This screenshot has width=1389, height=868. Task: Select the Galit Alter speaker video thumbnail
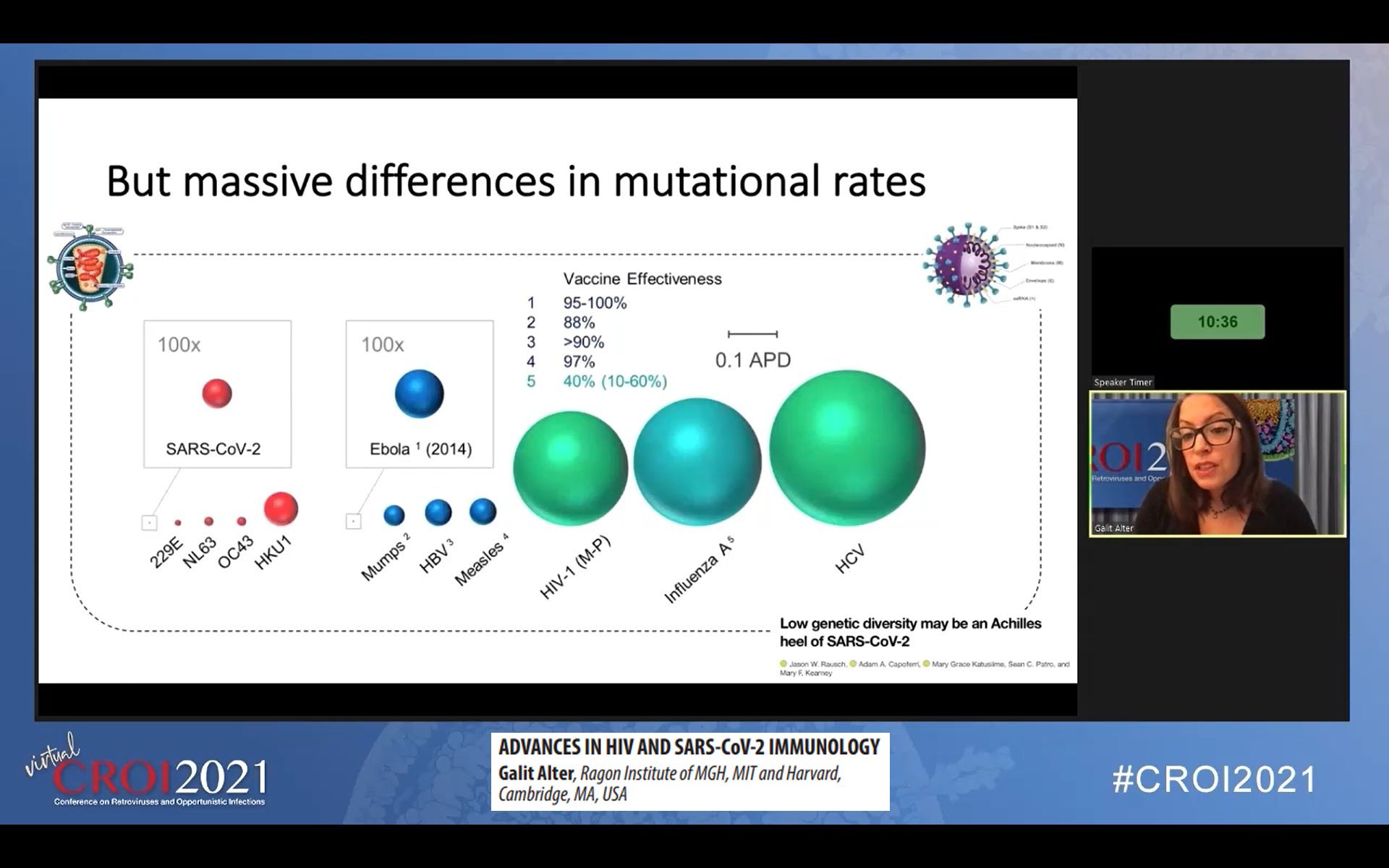(x=1218, y=464)
